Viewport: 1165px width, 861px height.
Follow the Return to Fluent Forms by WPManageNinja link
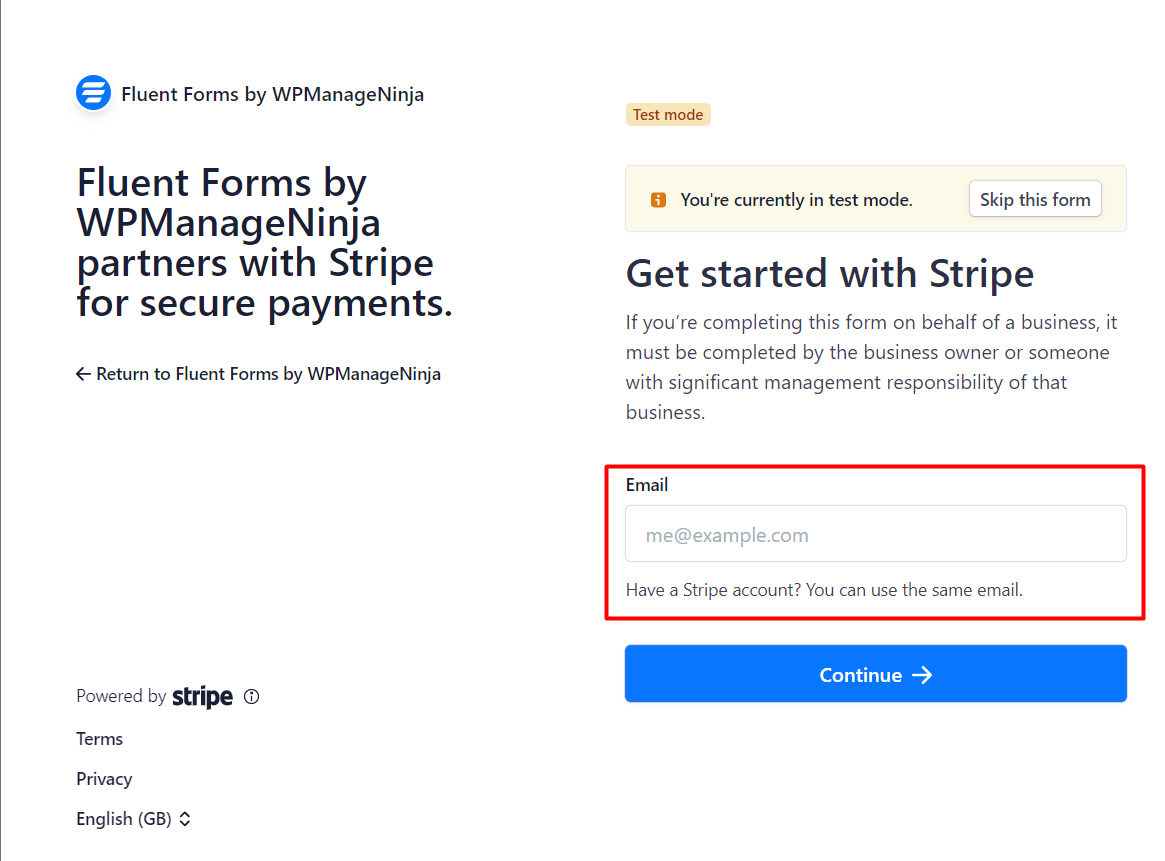(x=268, y=374)
